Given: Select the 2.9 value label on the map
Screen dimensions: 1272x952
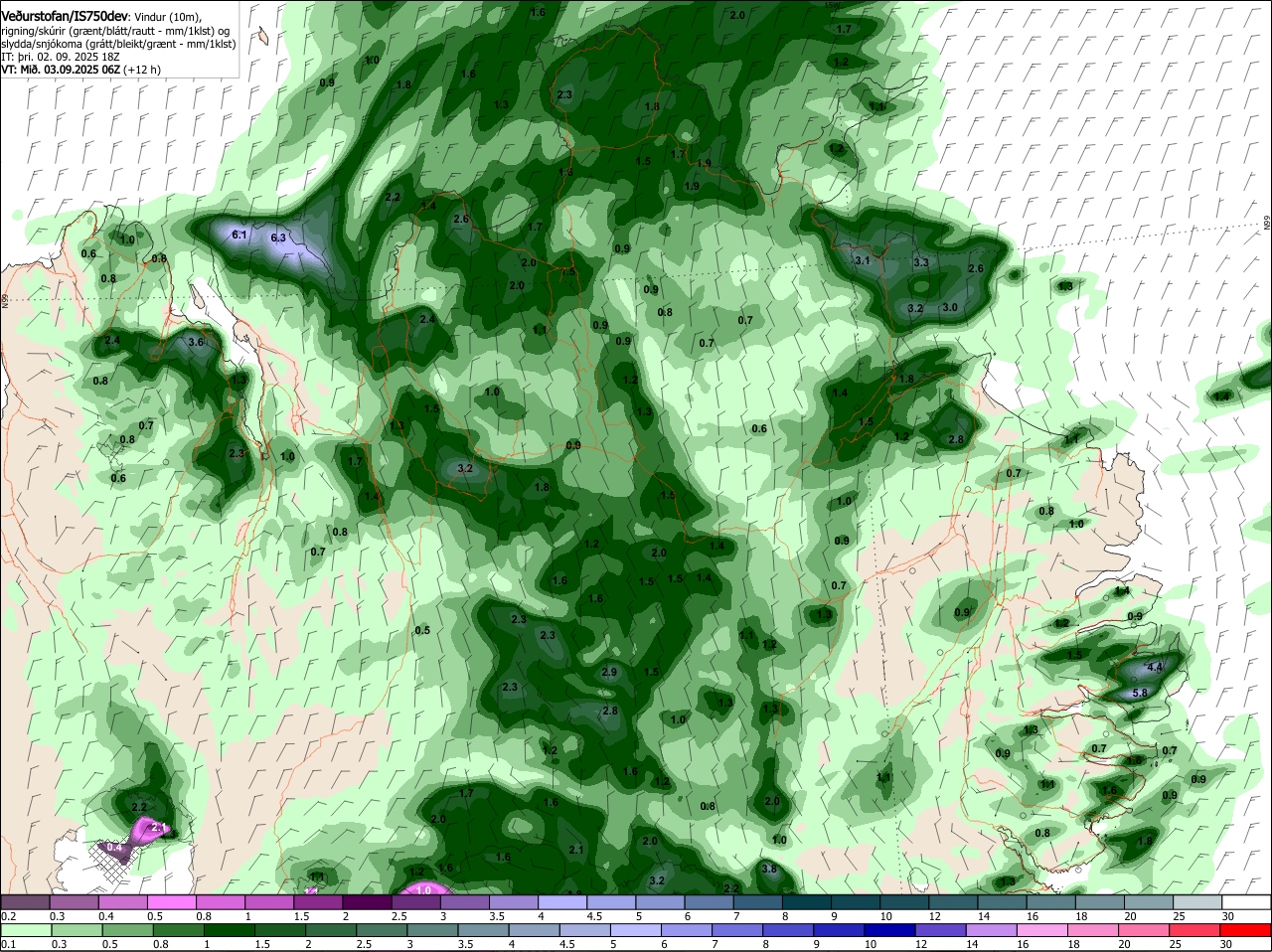Looking at the screenshot, I should (609, 673).
